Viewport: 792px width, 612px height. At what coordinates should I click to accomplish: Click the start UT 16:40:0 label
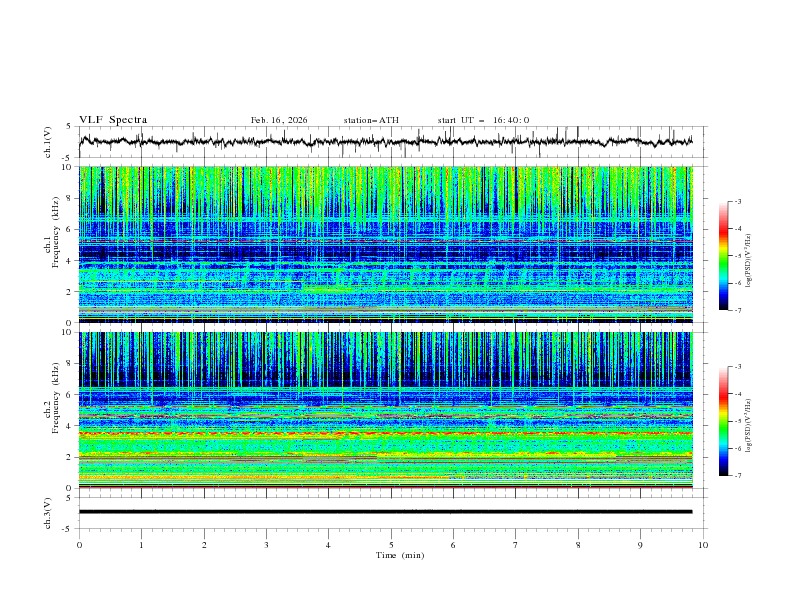[x=483, y=120]
